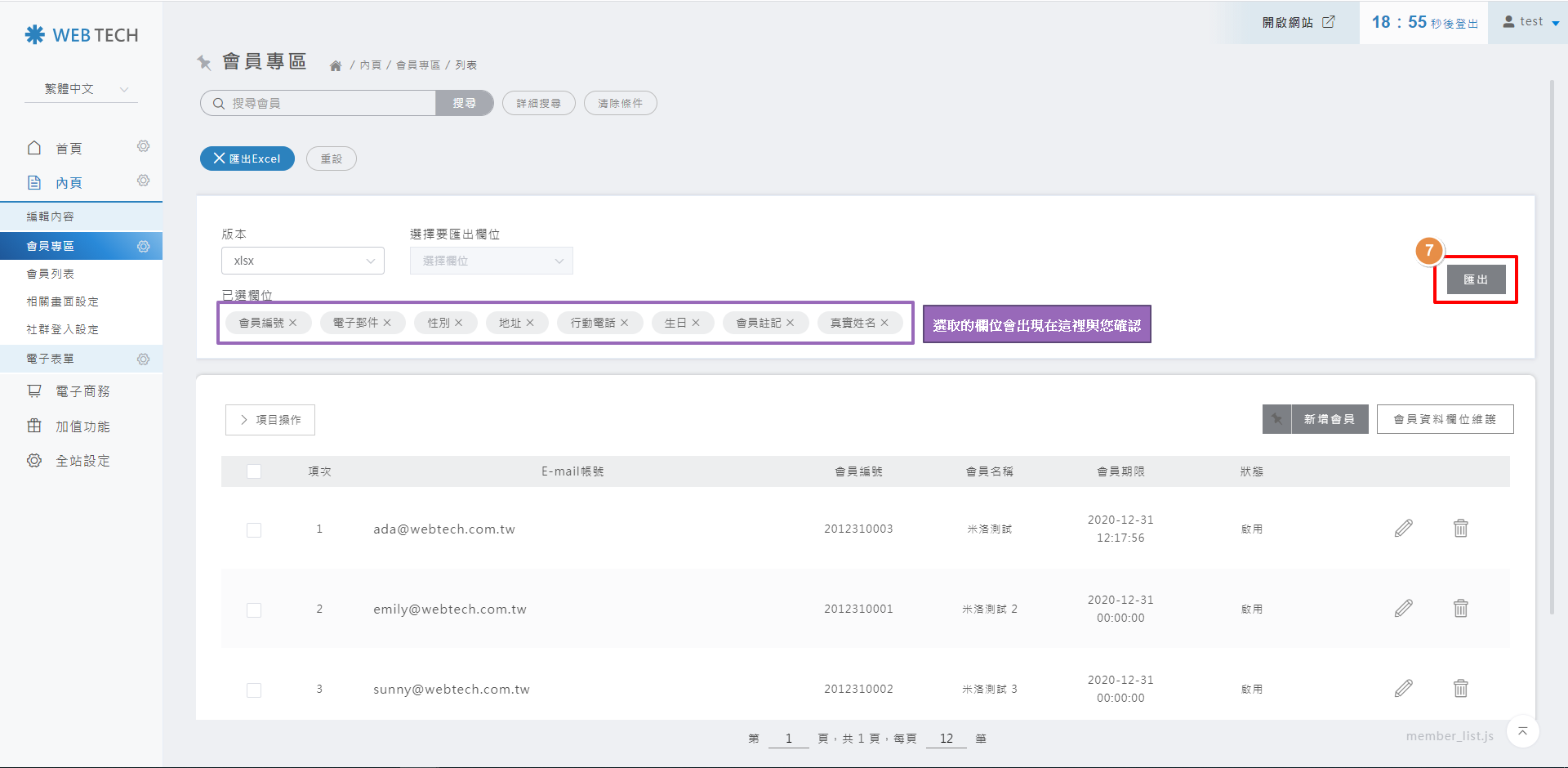This screenshot has height=768, width=1568.
Task: Open 電子商務 in the sidebar menu
Action: point(82,391)
